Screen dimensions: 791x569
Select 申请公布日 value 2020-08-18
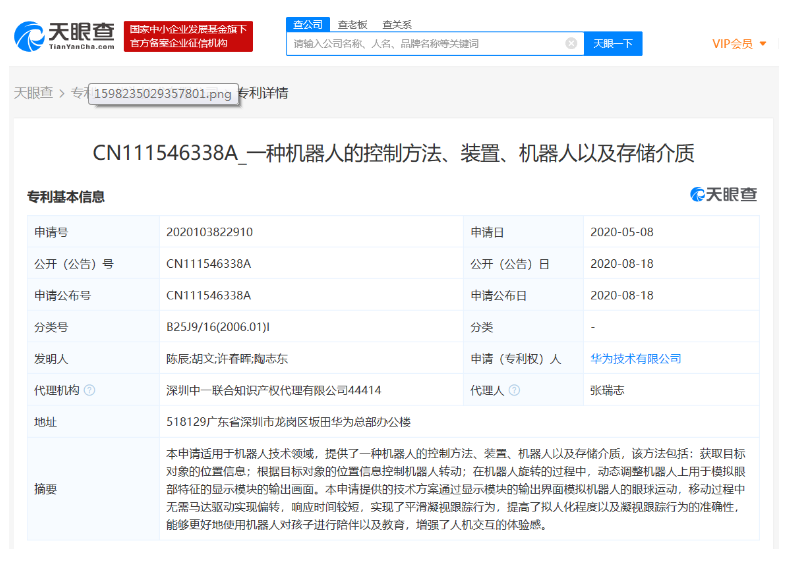coord(622,296)
